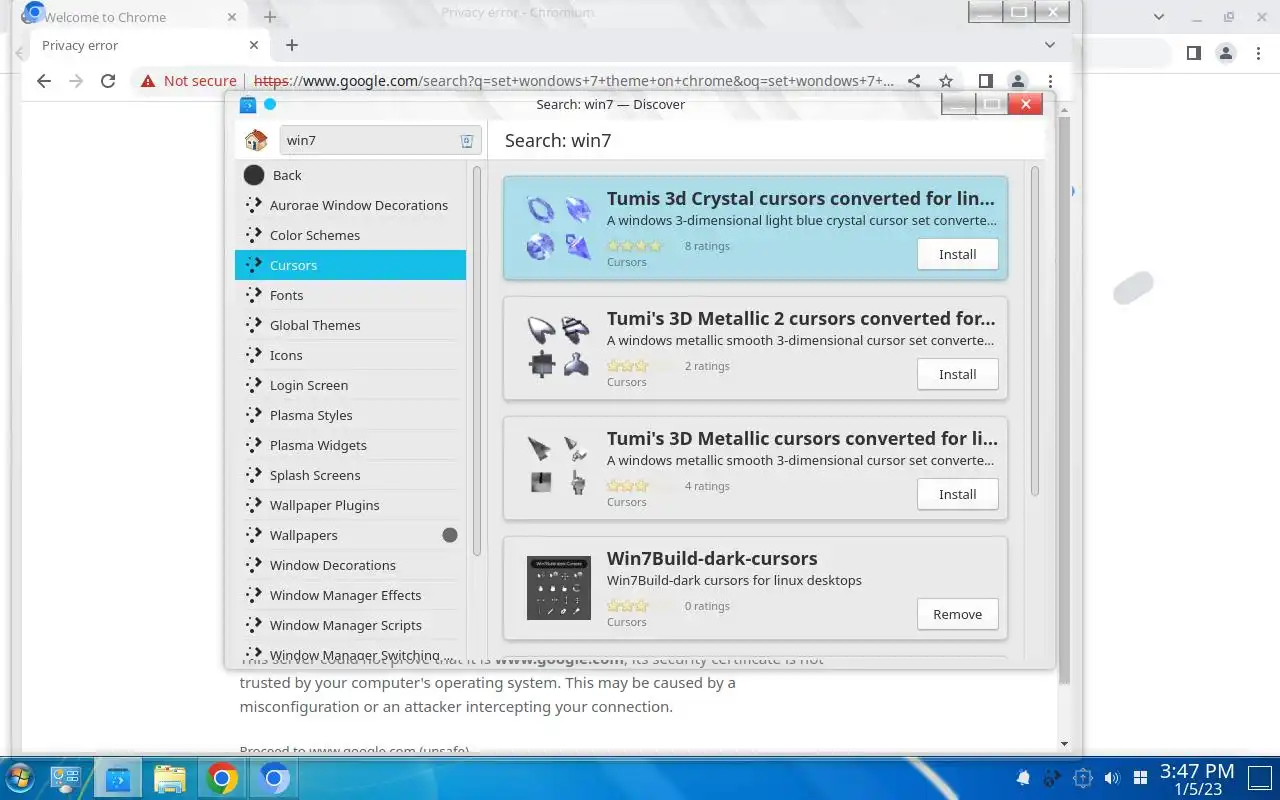This screenshot has height=800, width=1280.
Task: Open volume control in system tray
Action: pos(1111,778)
